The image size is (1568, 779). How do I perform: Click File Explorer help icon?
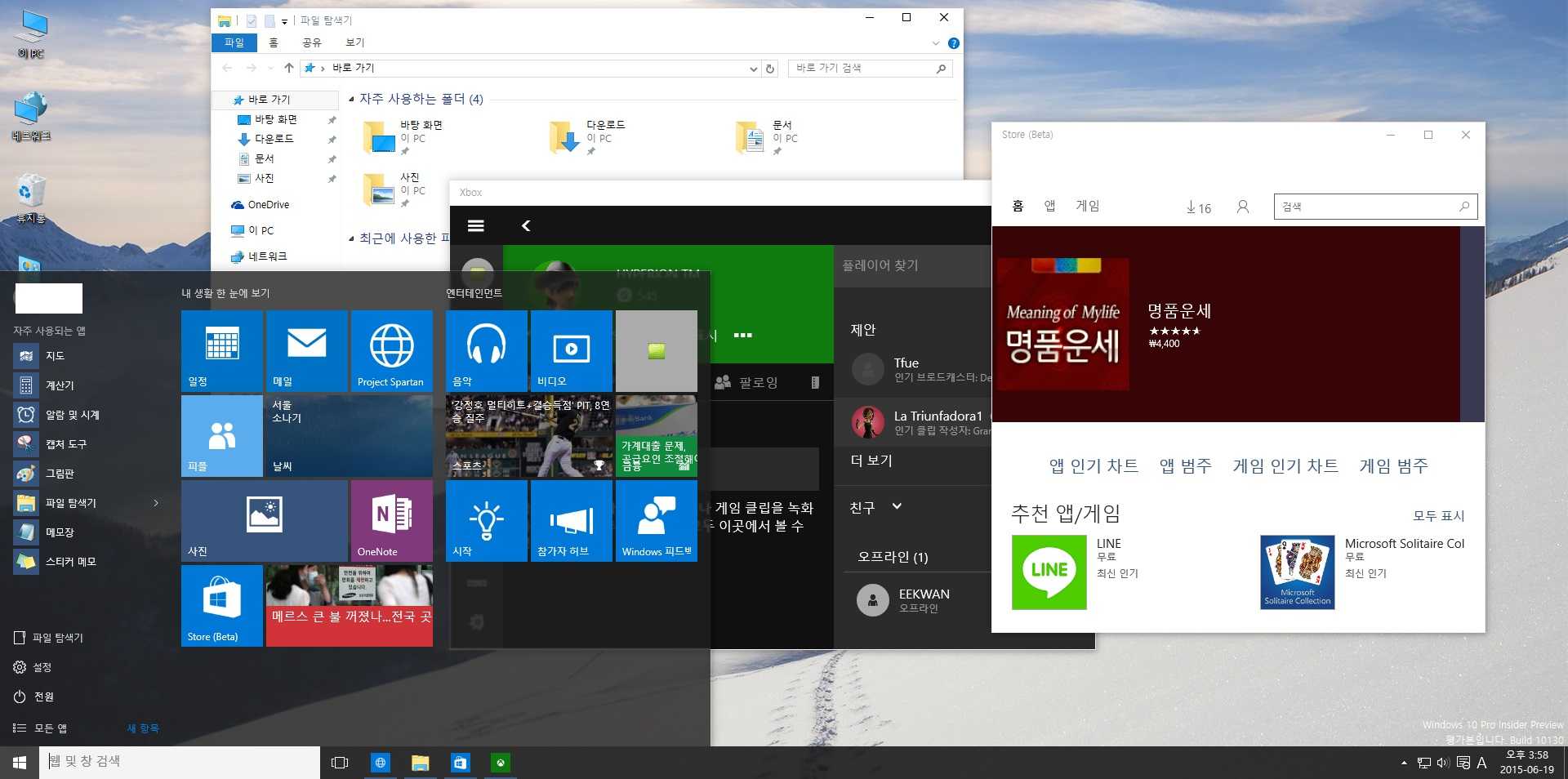click(953, 43)
